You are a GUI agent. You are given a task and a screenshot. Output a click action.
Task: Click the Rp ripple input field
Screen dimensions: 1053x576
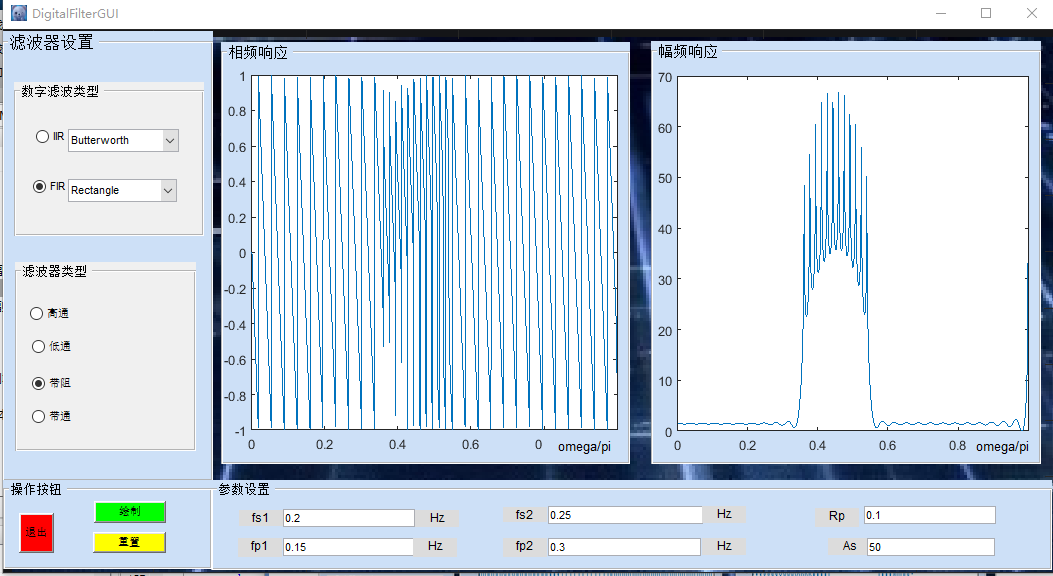928,514
